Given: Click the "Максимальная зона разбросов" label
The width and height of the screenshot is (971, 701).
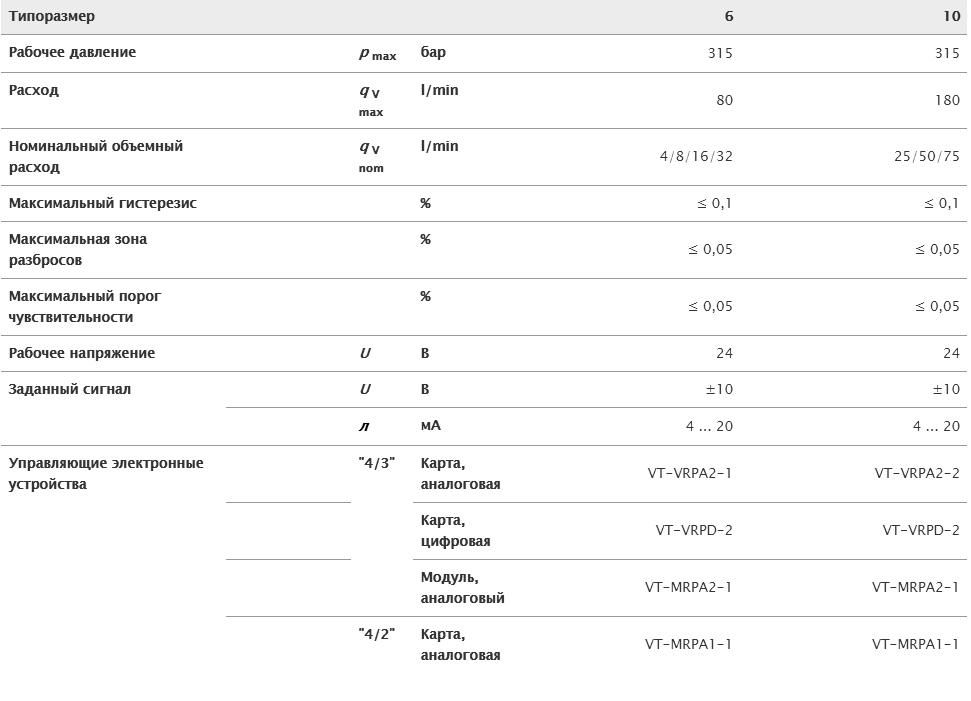Looking at the screenshot, I should click(x=78, y=249).
